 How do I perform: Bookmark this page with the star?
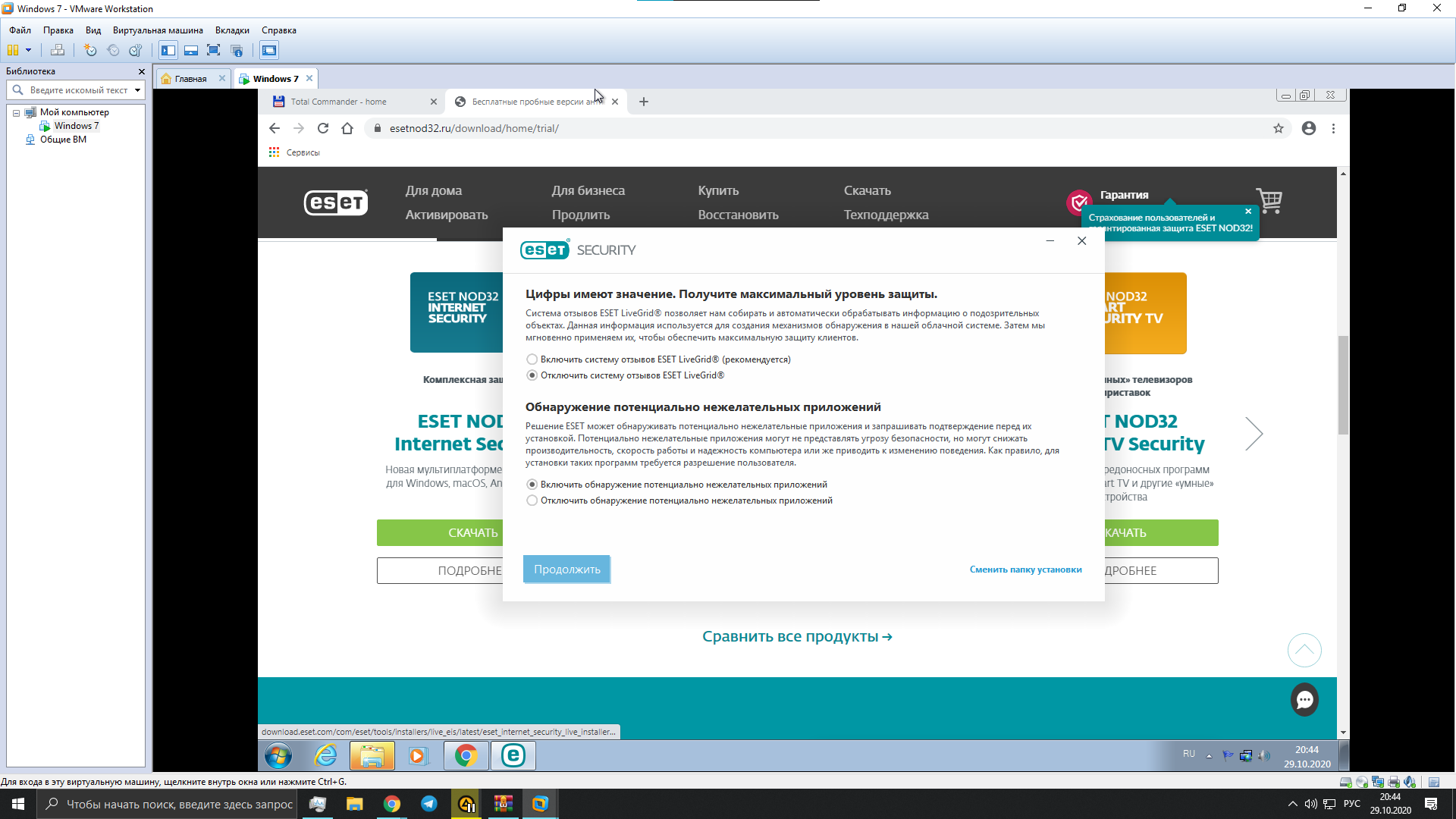tap(1279, 129)
